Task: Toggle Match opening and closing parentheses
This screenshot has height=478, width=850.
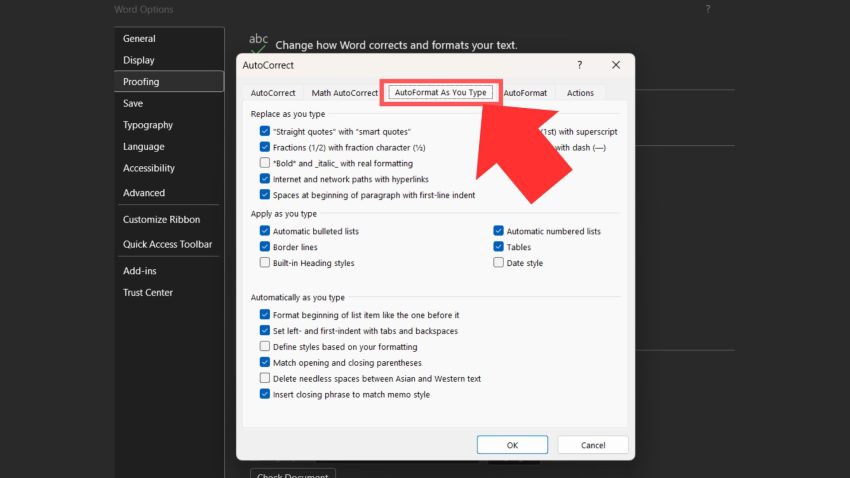Action: pos(265,362)
